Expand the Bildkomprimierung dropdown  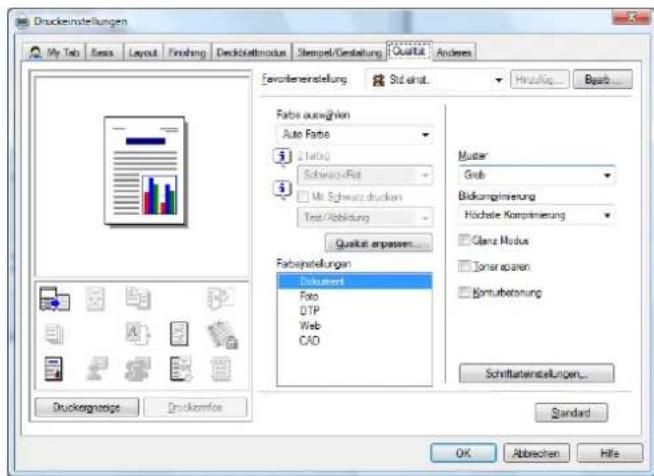click(536, 215)
